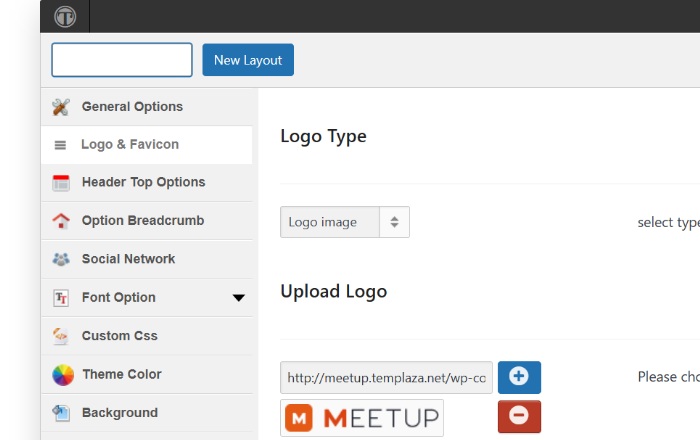Click the MEETUP logo preview thumbnail
Image resolution: width=700 pixels, height=440 pixels.
click(x=362, y=418)
